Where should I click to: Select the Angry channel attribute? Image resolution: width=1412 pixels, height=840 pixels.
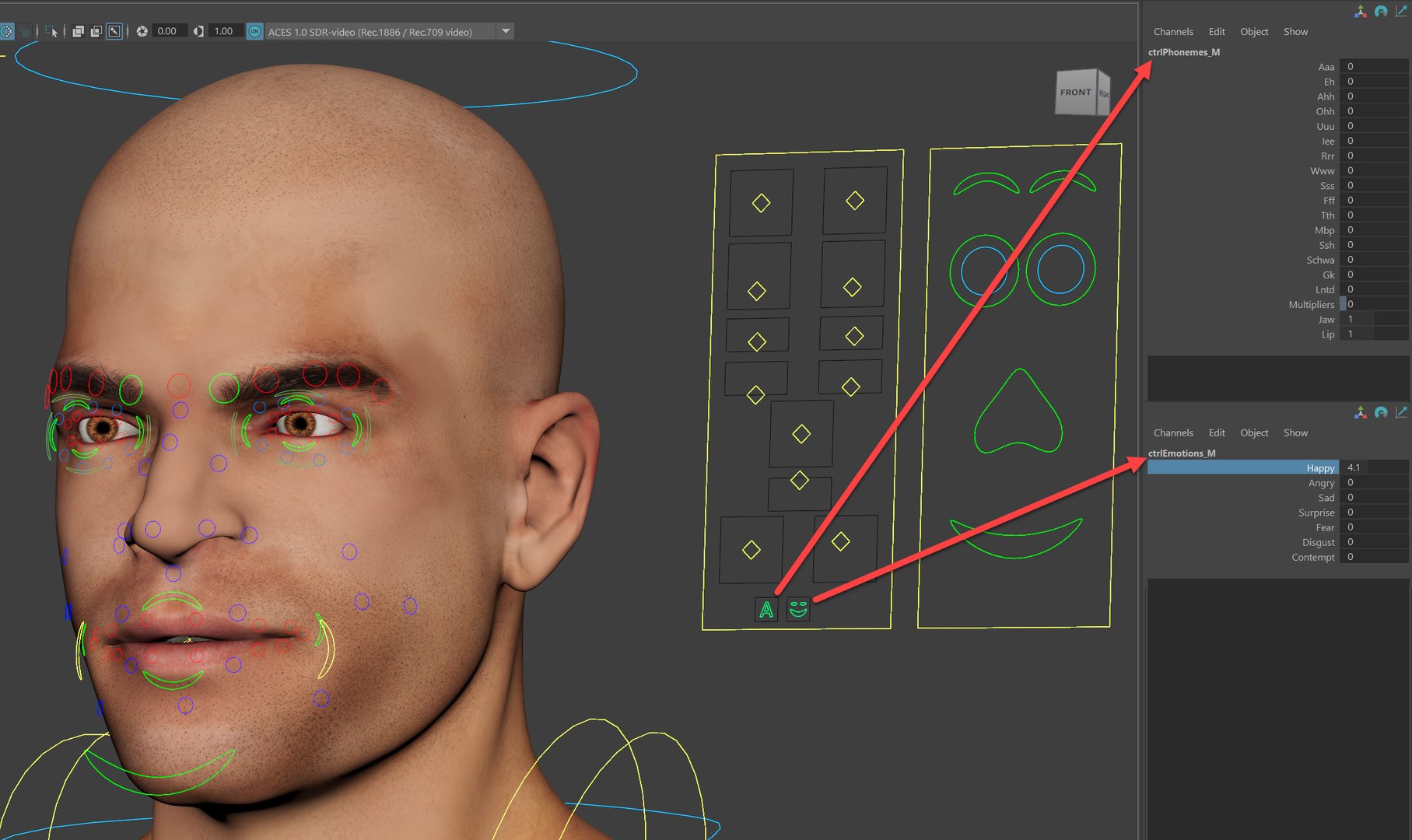pos(1321,483)
